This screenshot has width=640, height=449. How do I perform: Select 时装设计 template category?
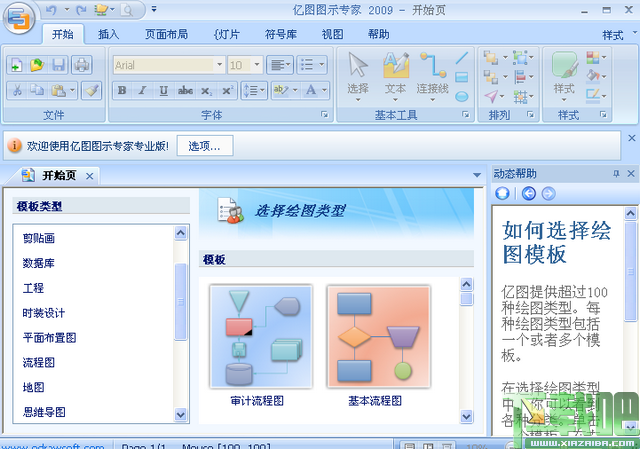pos(44,313)
